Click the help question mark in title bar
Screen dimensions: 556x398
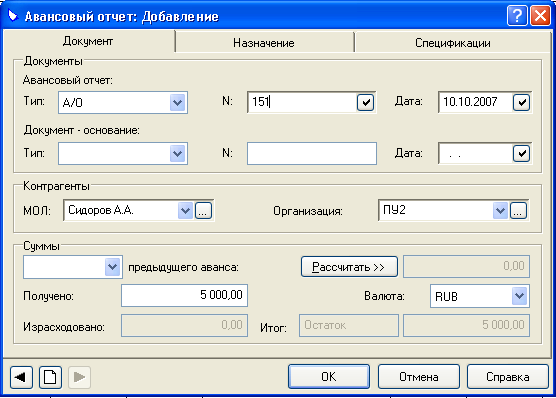coord(517,16)
